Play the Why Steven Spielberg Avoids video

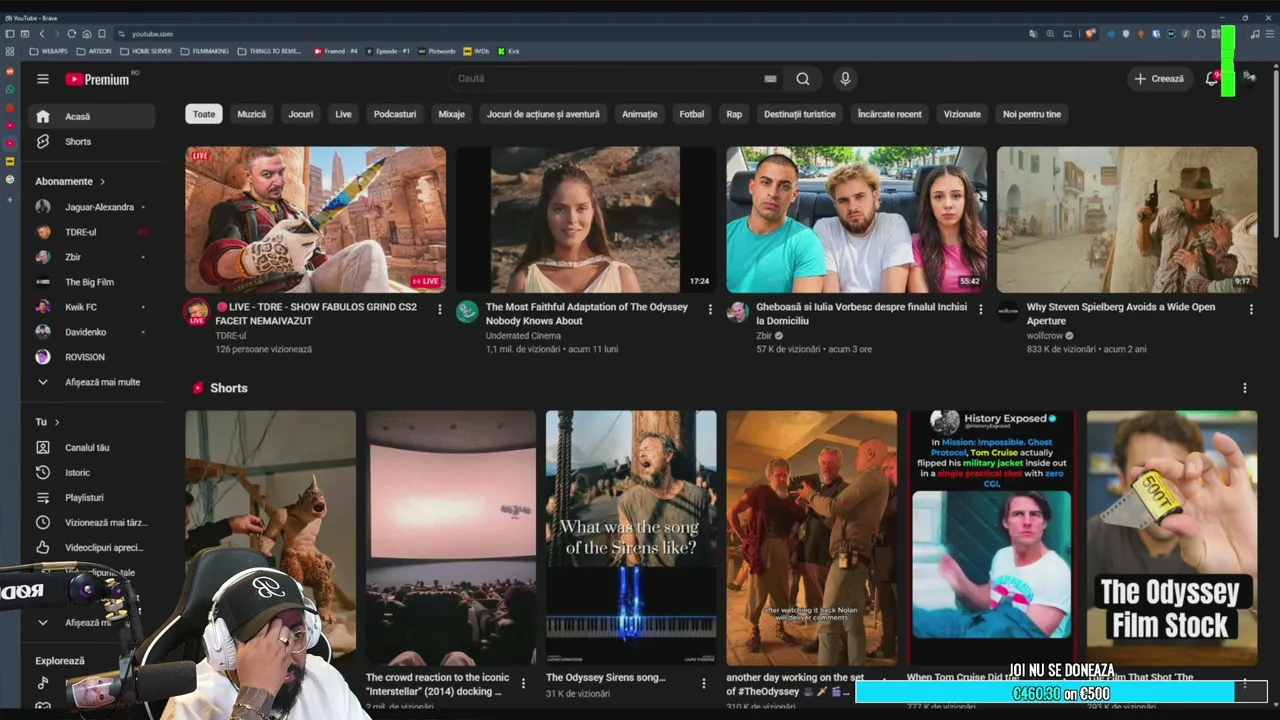click(1127, 220)
